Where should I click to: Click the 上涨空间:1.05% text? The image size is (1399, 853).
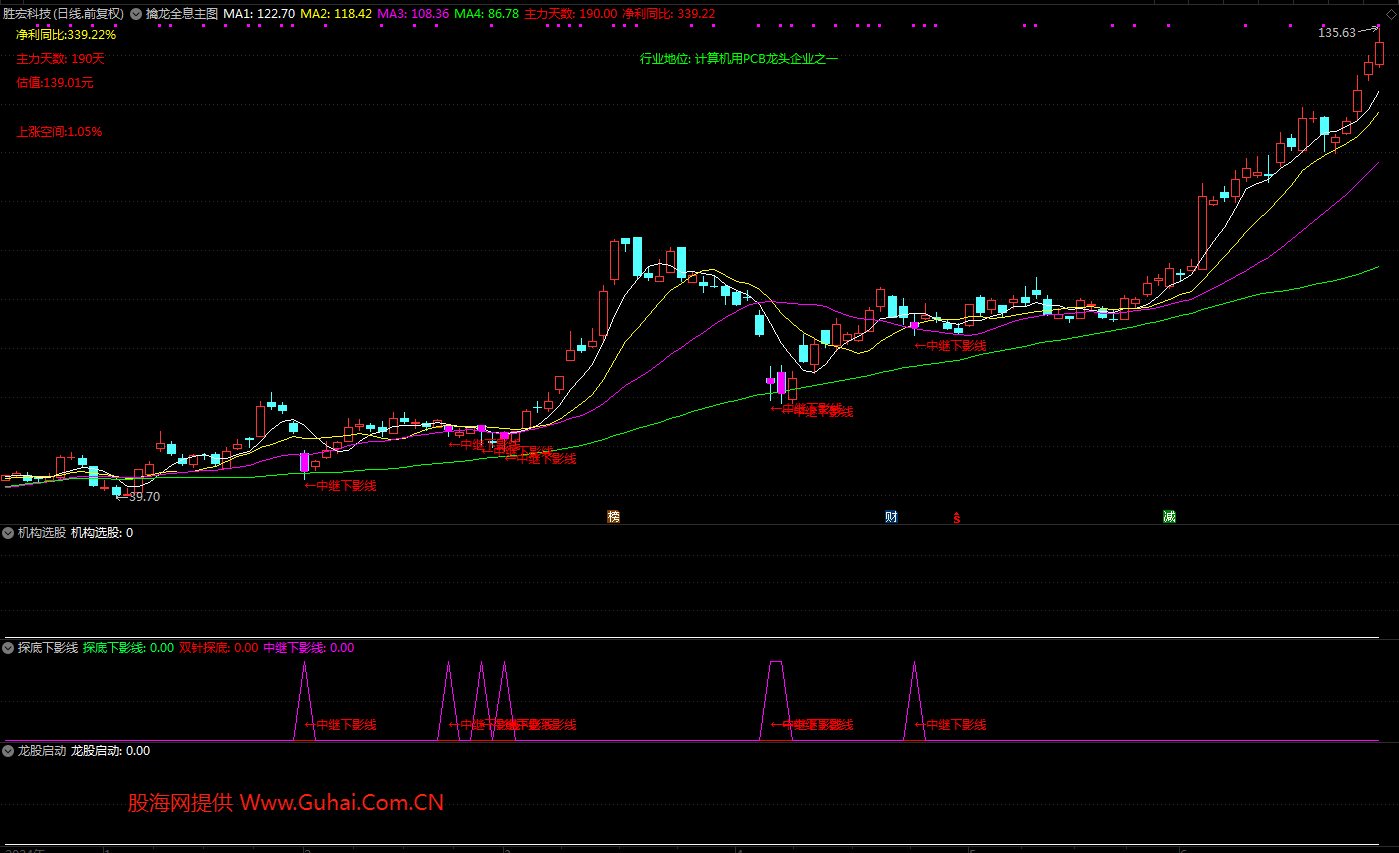[x=59, y=132]
